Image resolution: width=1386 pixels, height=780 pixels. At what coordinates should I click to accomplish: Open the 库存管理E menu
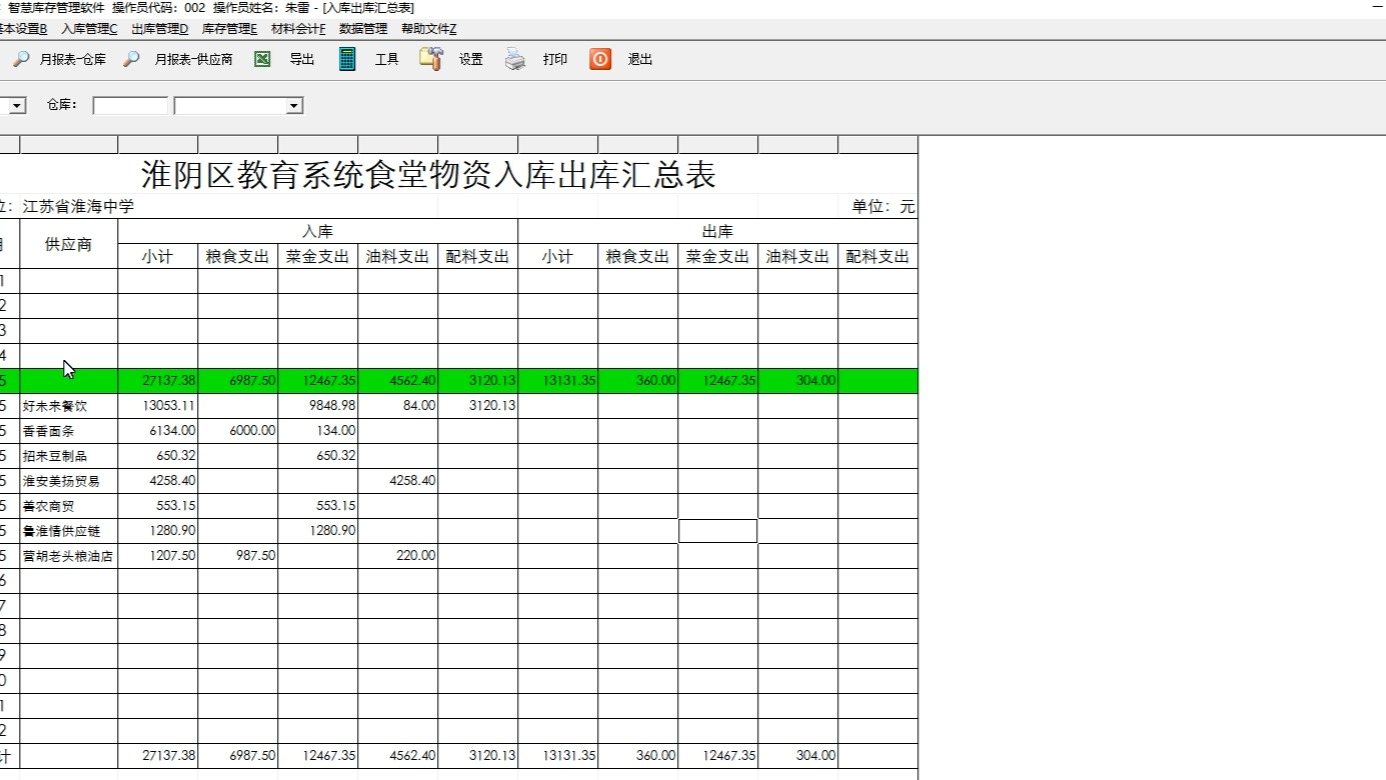(x=229, y=29)
